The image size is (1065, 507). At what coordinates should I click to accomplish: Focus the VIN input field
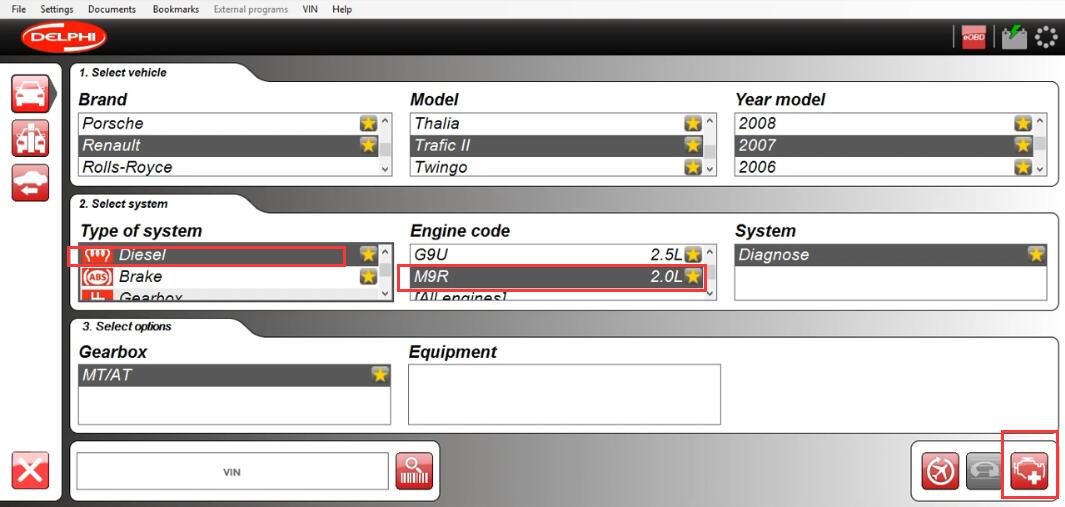(232, 471)
